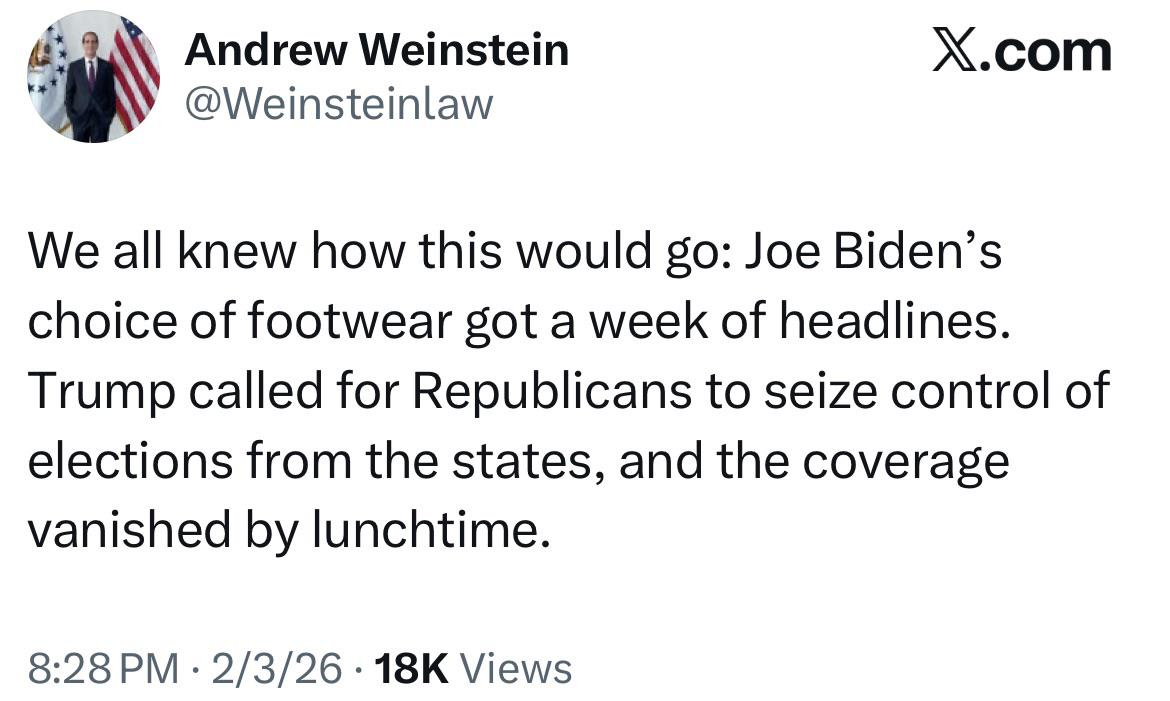
Task: Click the word "Republicans" in the post
Action: pos(551,392)
